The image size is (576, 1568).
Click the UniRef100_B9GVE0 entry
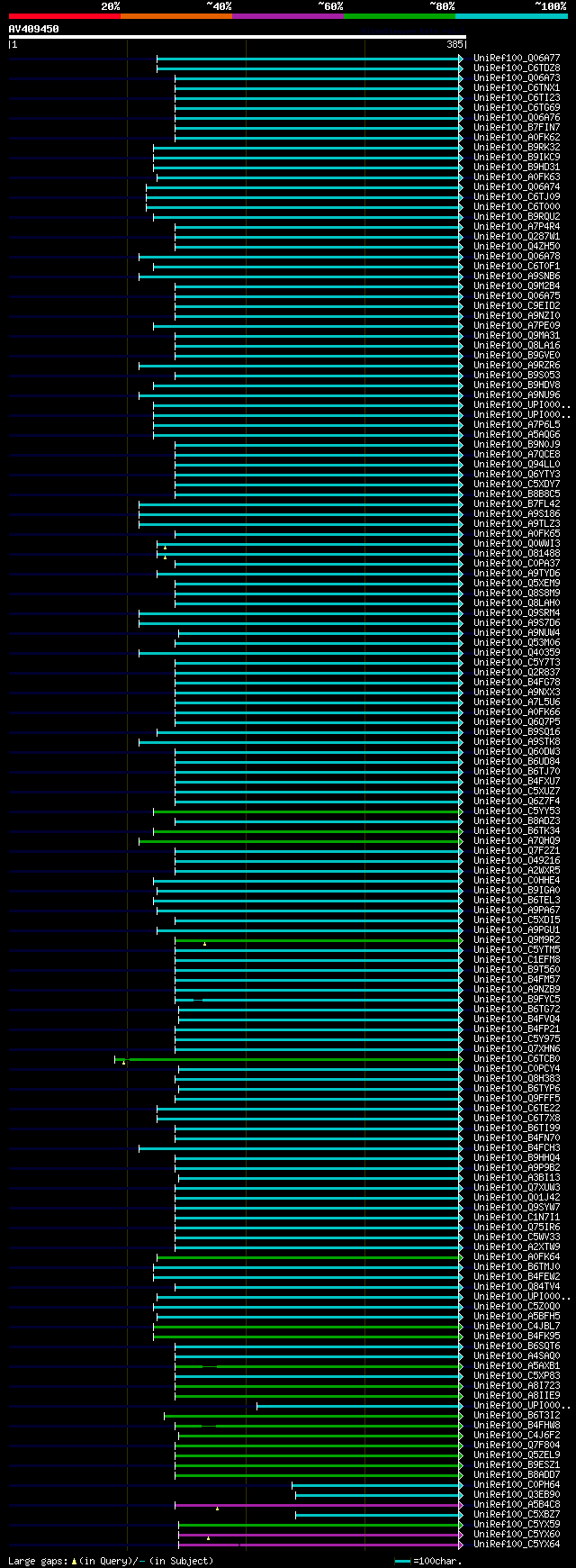[x=517, y=355]
